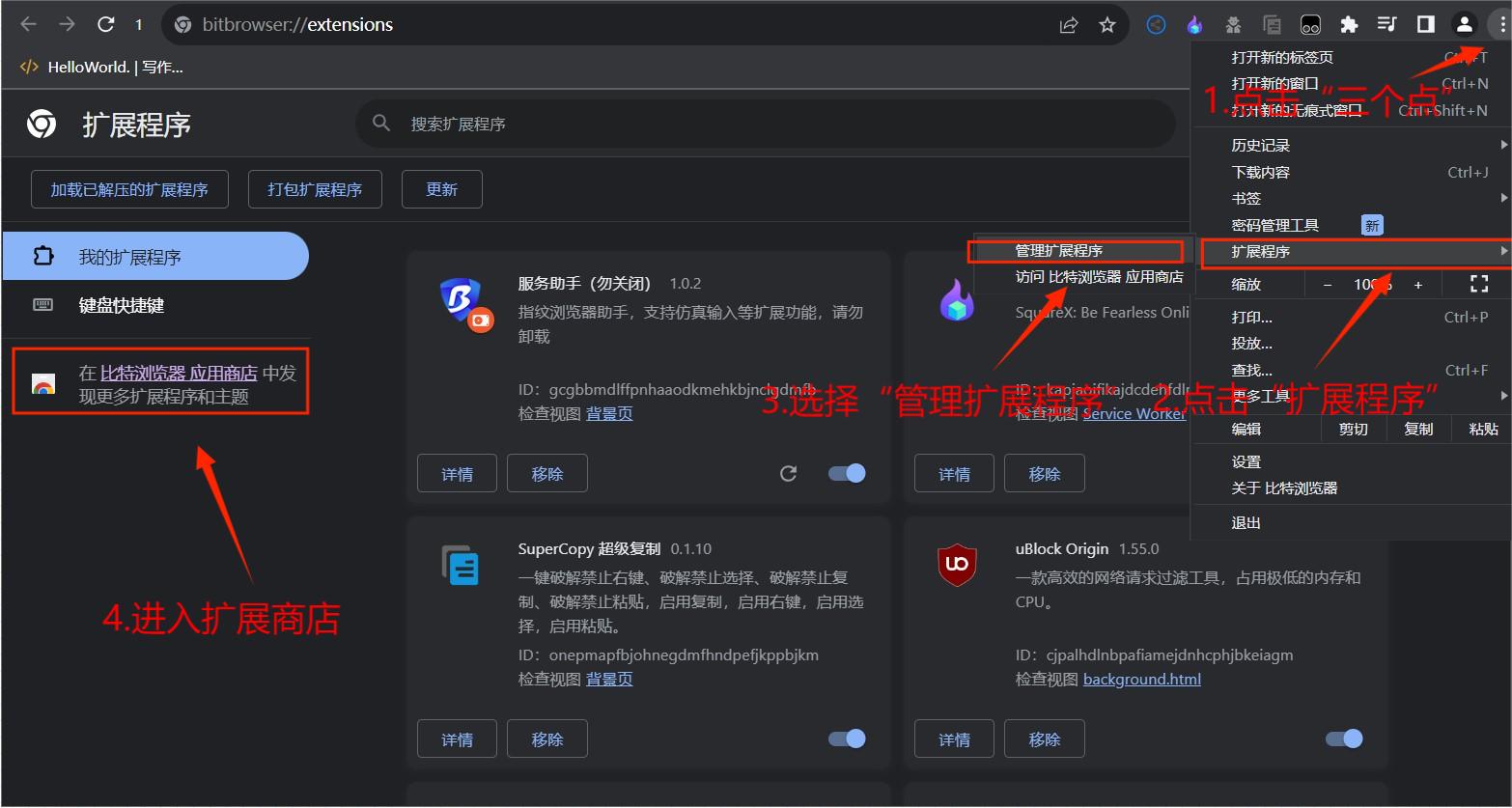
Task: Disable the 服务助手 extension toggle
Action: [x=847, y=473]
